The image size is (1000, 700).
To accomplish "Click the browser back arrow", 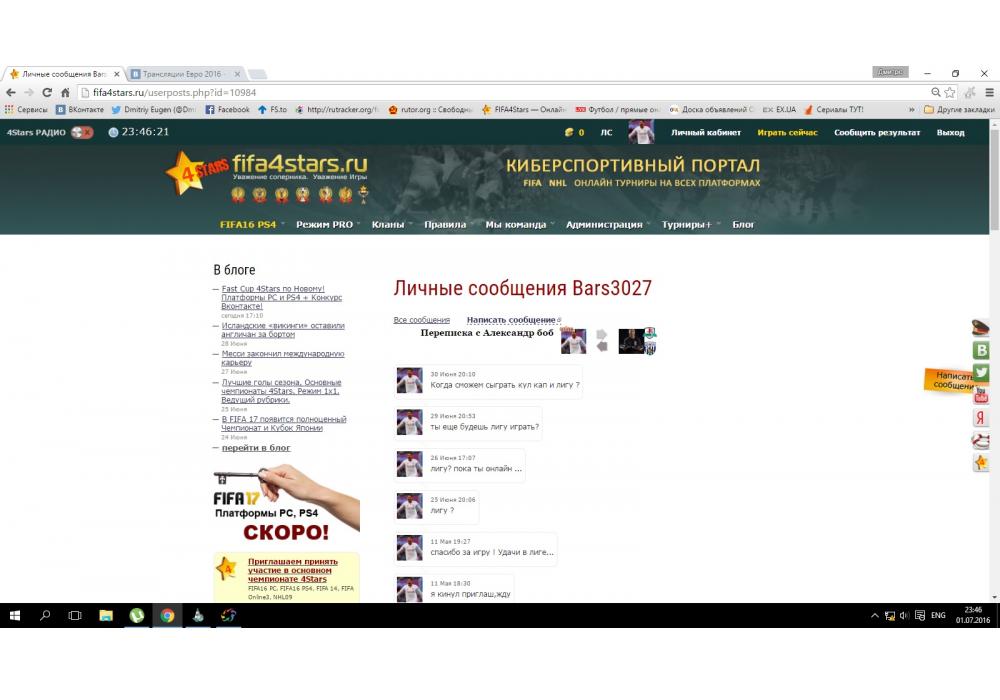I will coord(10,92).
